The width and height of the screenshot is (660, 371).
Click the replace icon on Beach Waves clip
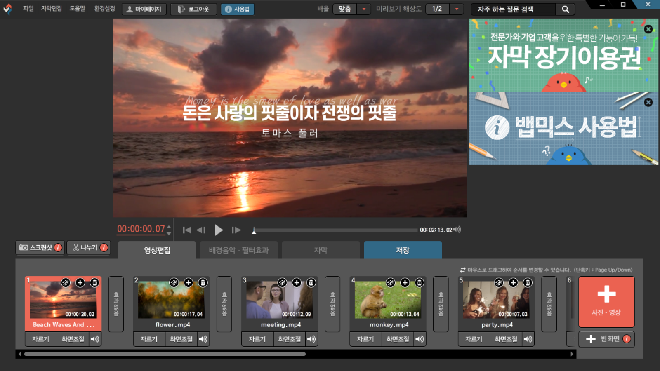coord(65,283)
